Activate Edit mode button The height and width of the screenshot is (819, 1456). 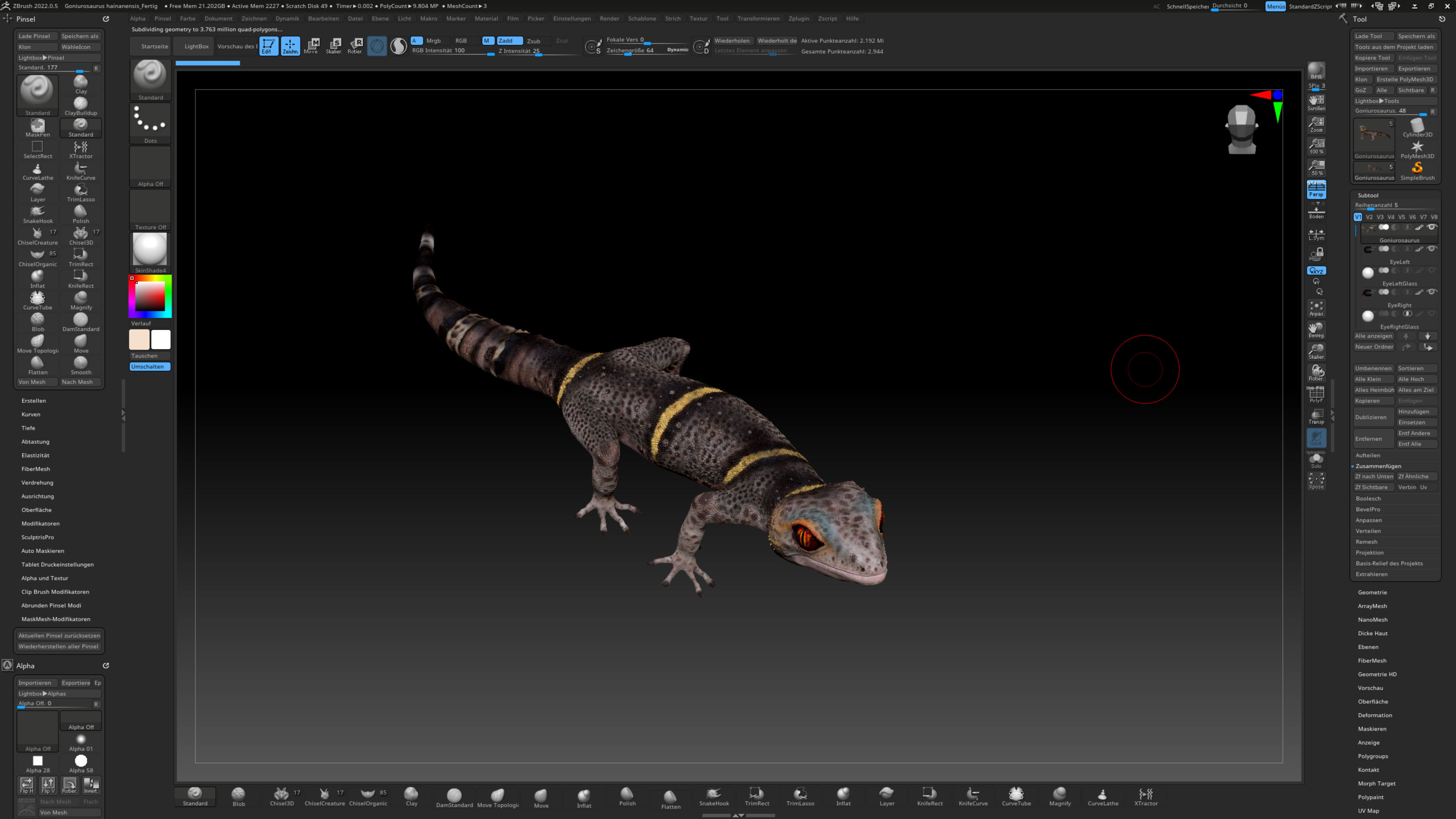click(268, 46)
